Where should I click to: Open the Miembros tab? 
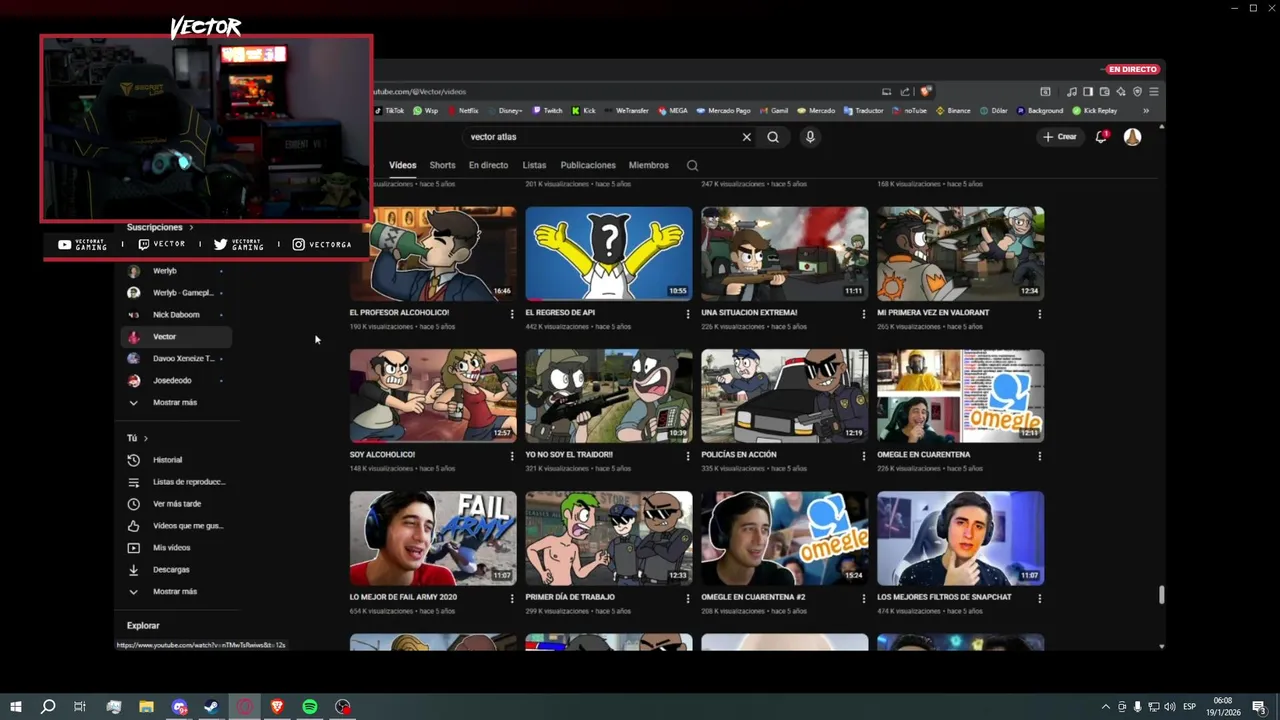tap(648, 165)
